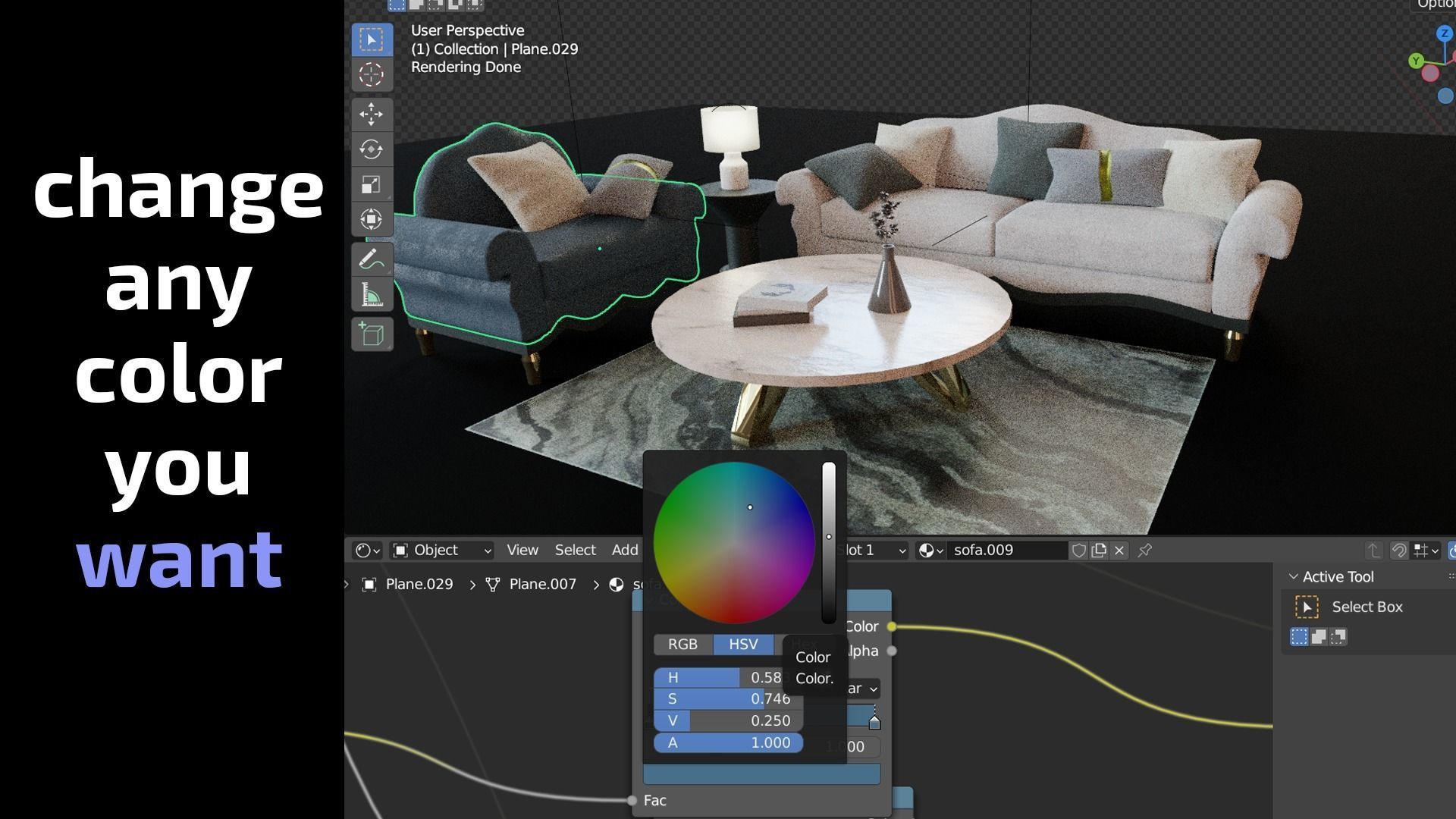Choose Set selection mode in Active Tool panel
1456x819 pixels.
pos(1299,637)
